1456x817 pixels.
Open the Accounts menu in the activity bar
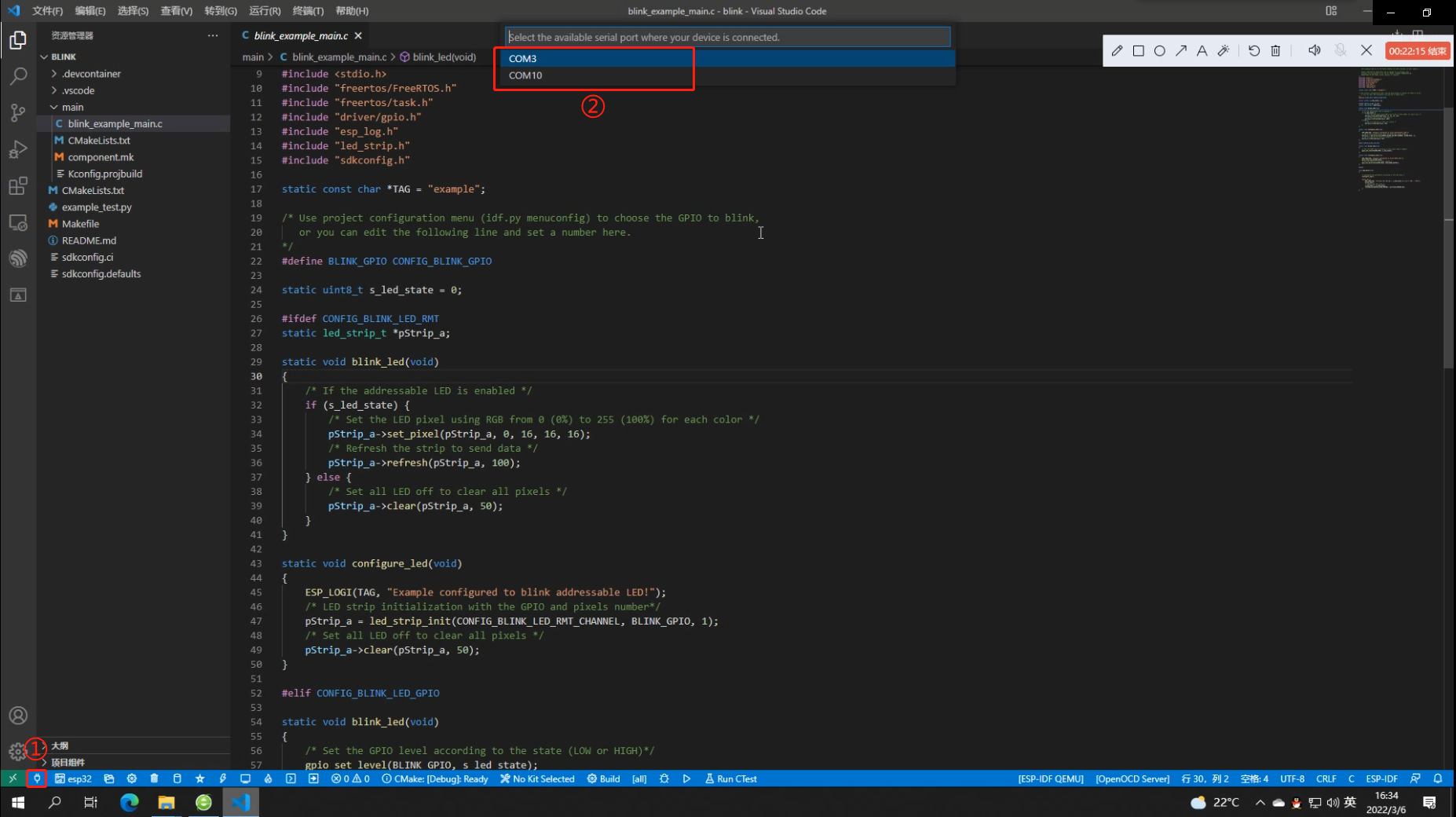[x=18, y=716]
